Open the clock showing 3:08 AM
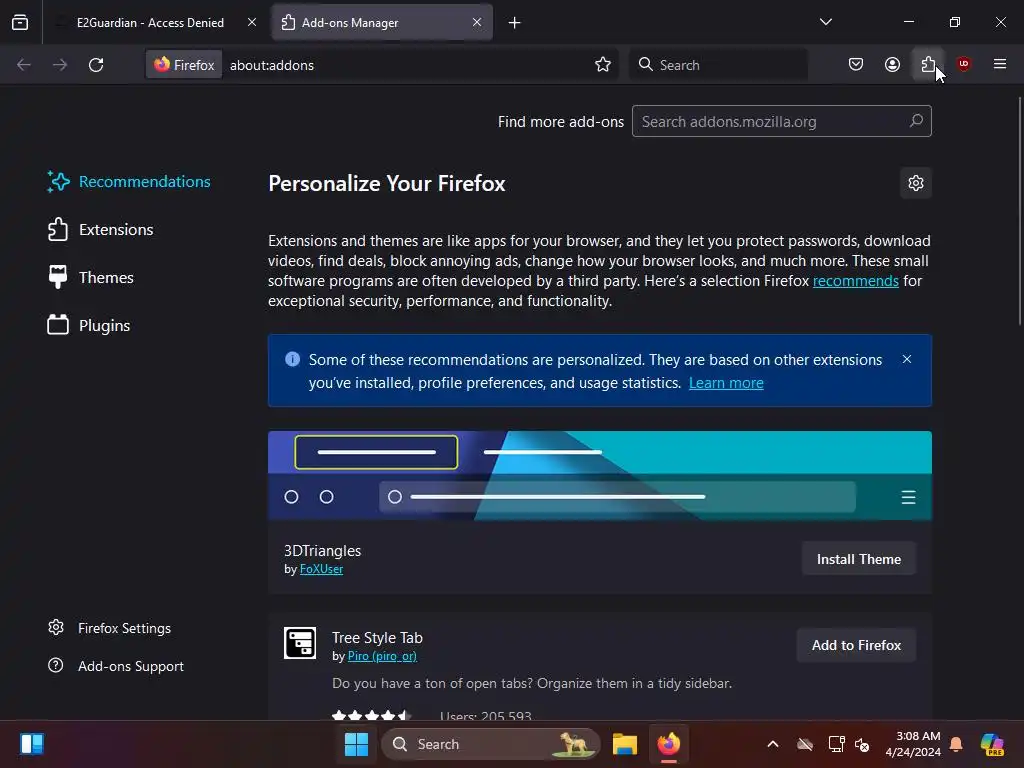 tap(913, 744)
